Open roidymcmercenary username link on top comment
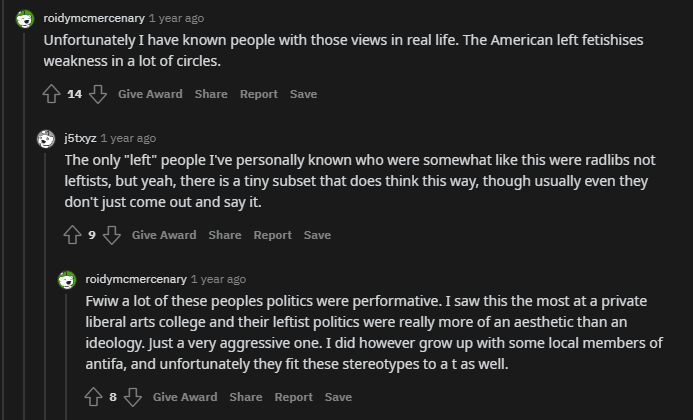This screenshot has height=420, width=693. point(94,18)
